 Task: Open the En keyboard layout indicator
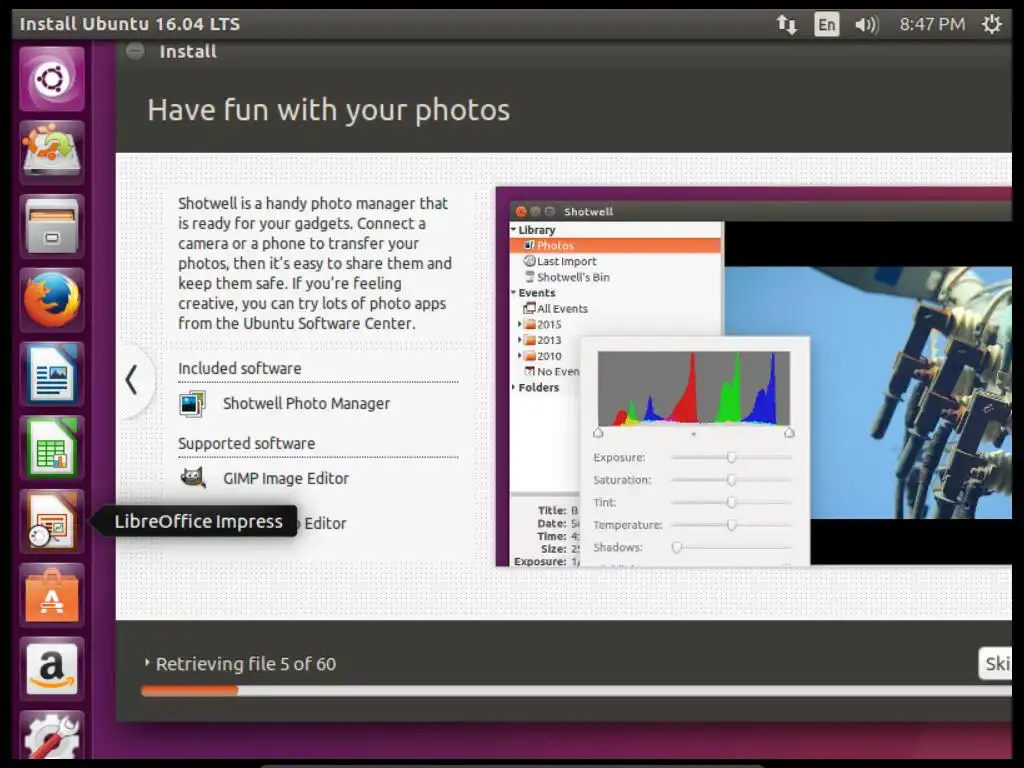click(x=826, y=25)
